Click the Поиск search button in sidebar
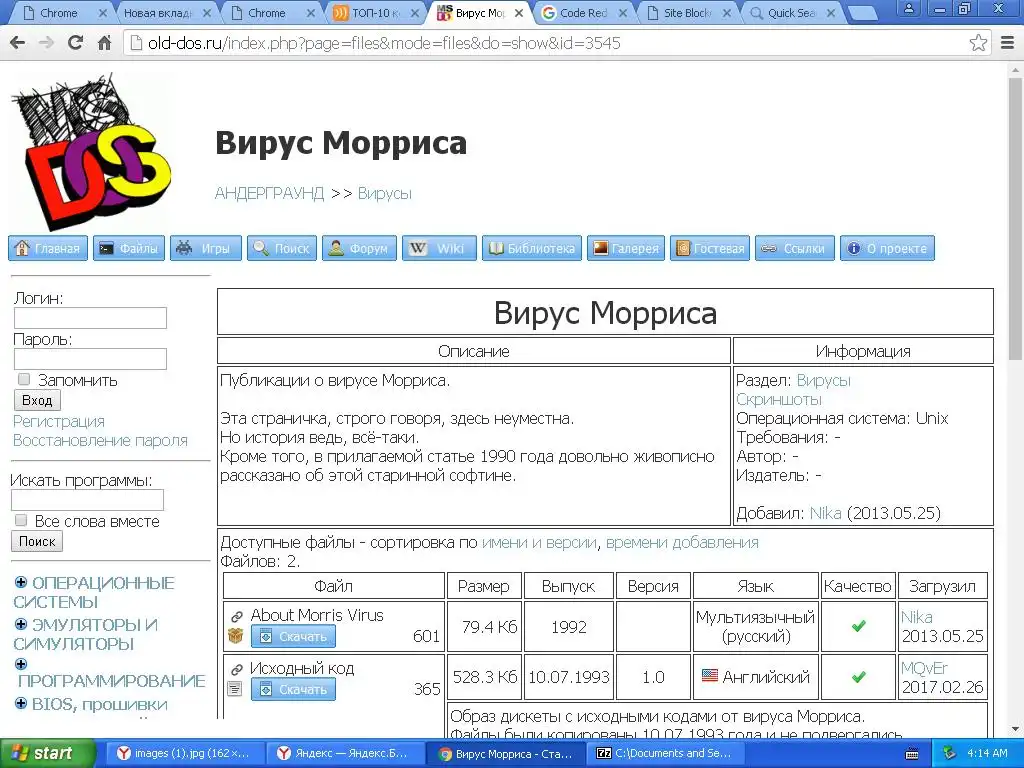Screen dimensions: 1024x768 (37, 541)
